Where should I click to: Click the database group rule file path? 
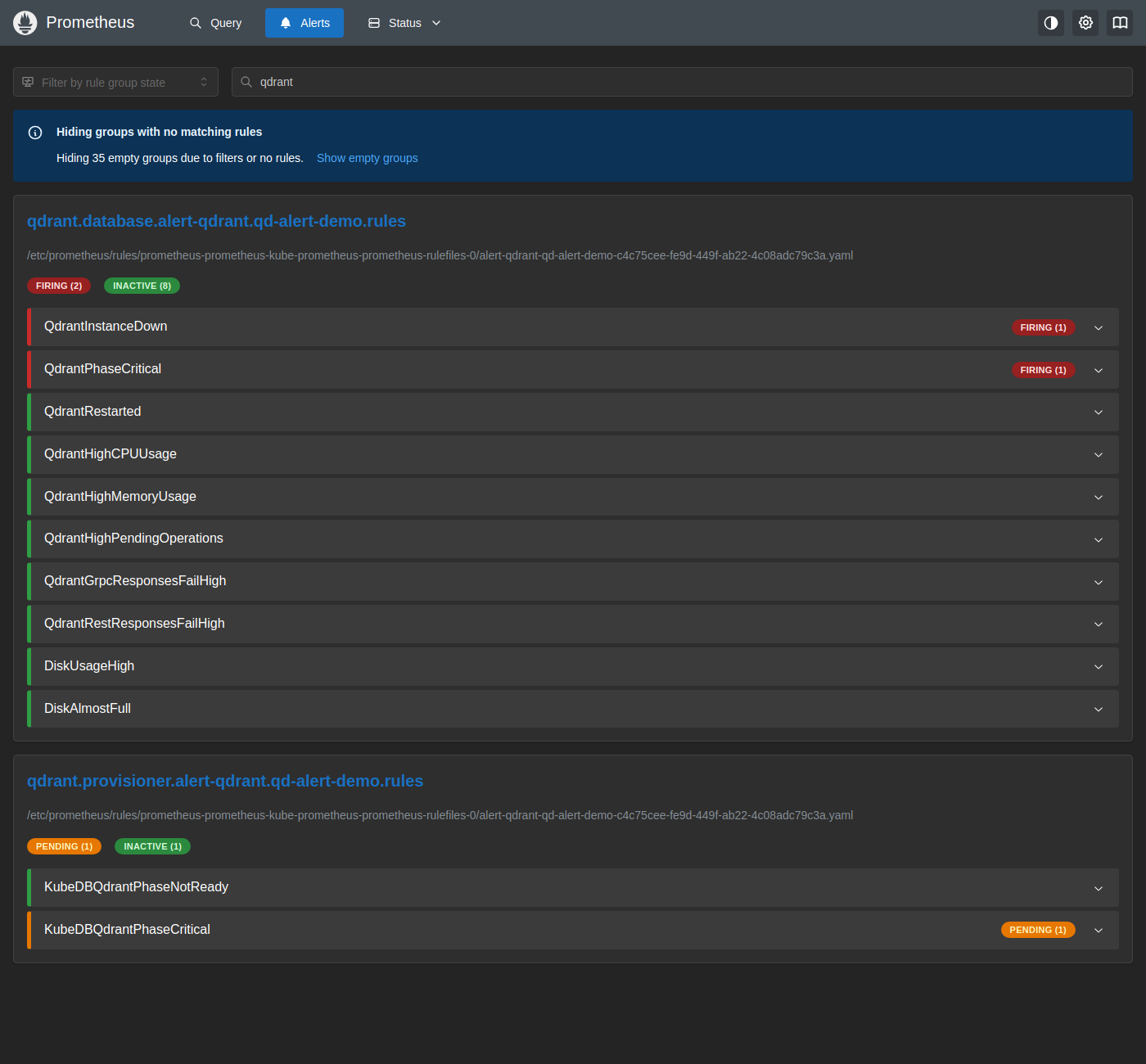[440, 255]
